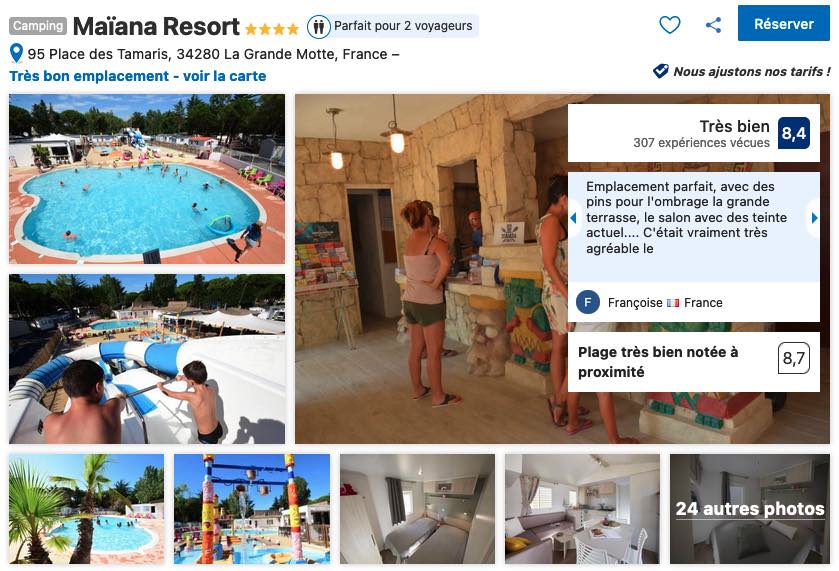Click the two travelers icon

(x=318, y=26)
